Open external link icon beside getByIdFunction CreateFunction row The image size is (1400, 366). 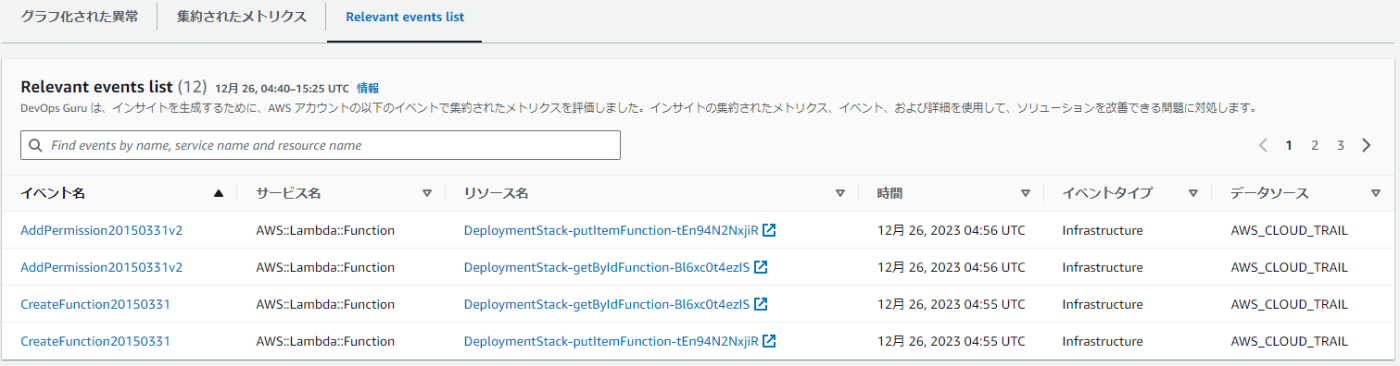(x=761, y=304)
